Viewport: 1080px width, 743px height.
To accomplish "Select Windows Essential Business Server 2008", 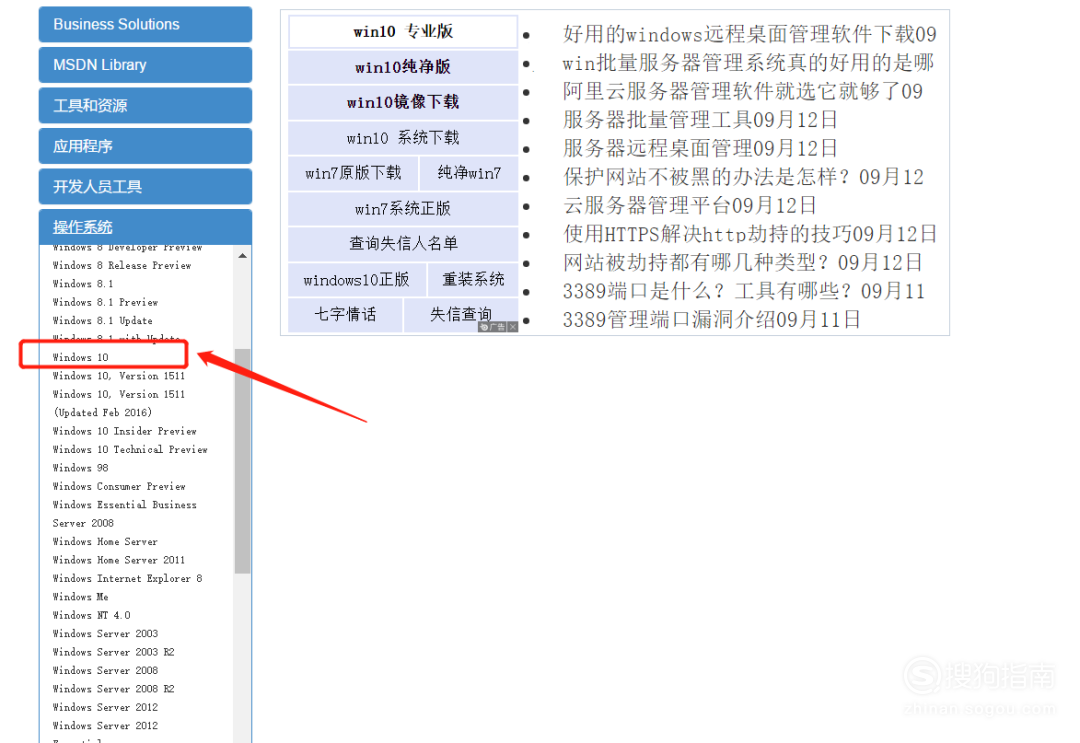I will 125,514.
